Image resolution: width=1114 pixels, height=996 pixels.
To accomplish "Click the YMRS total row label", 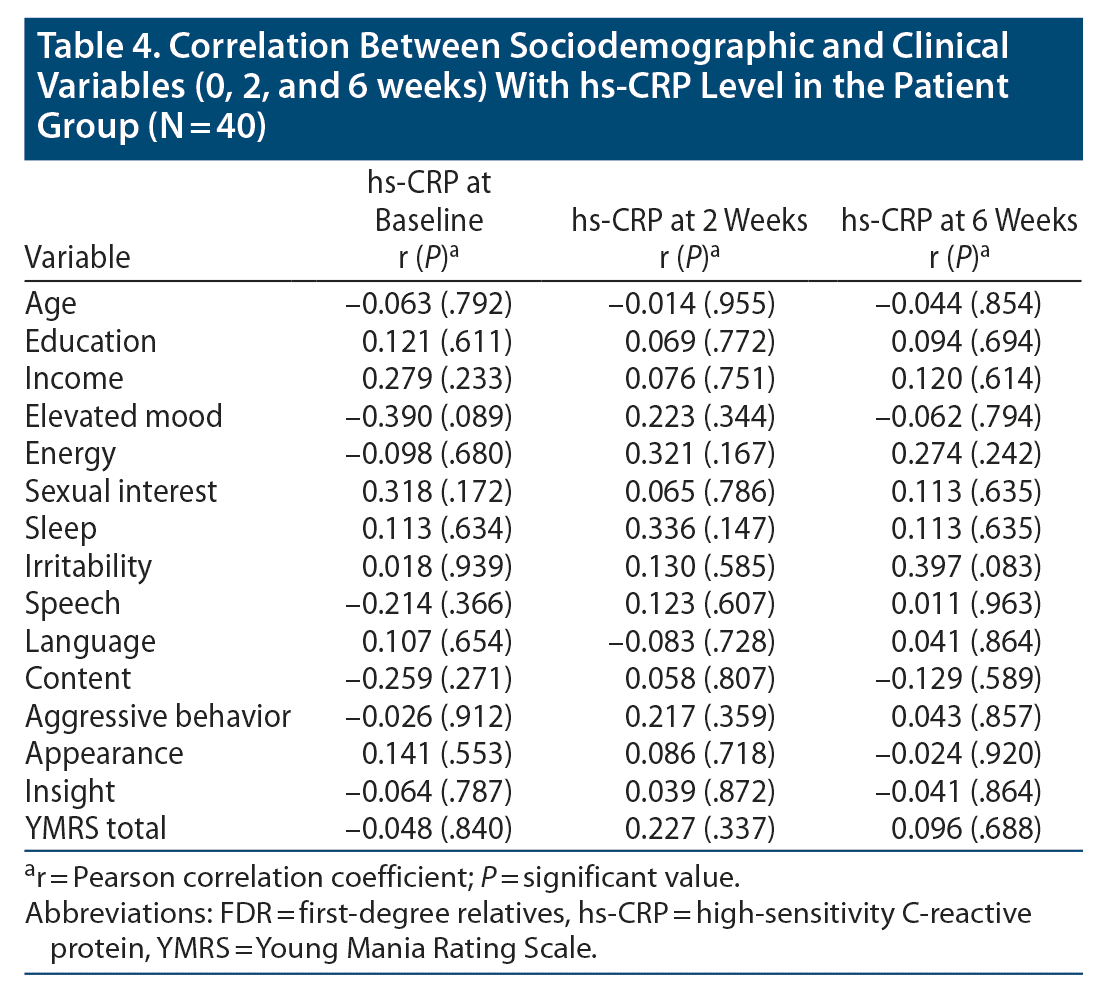I will tap(96, 828).
